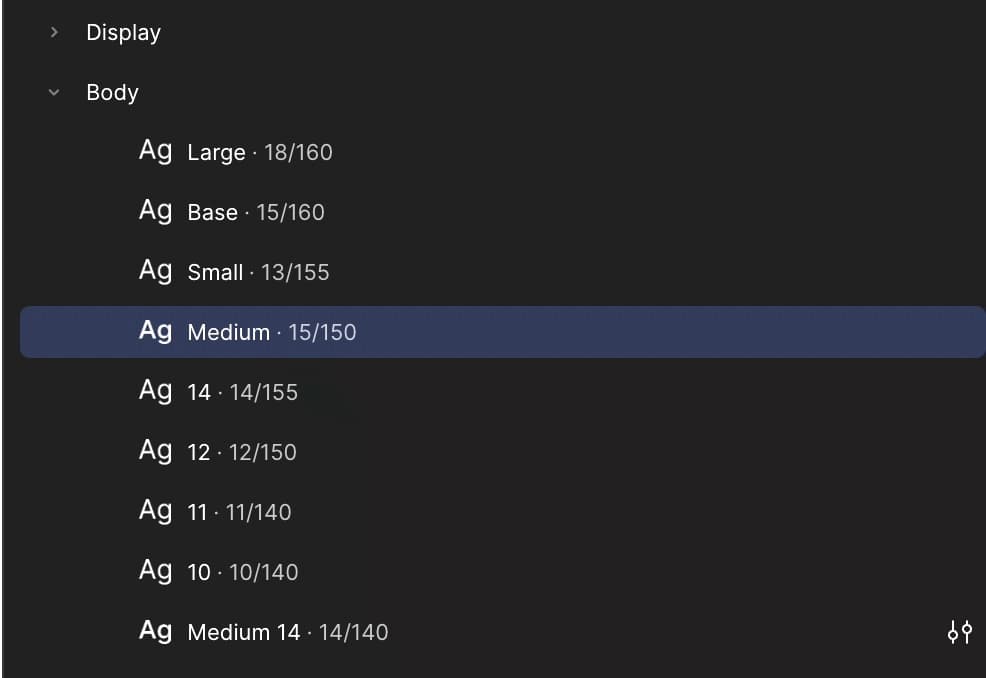986x678 pixels.
Task: Click the Ag preview for style 11
Action: (155, 511)
